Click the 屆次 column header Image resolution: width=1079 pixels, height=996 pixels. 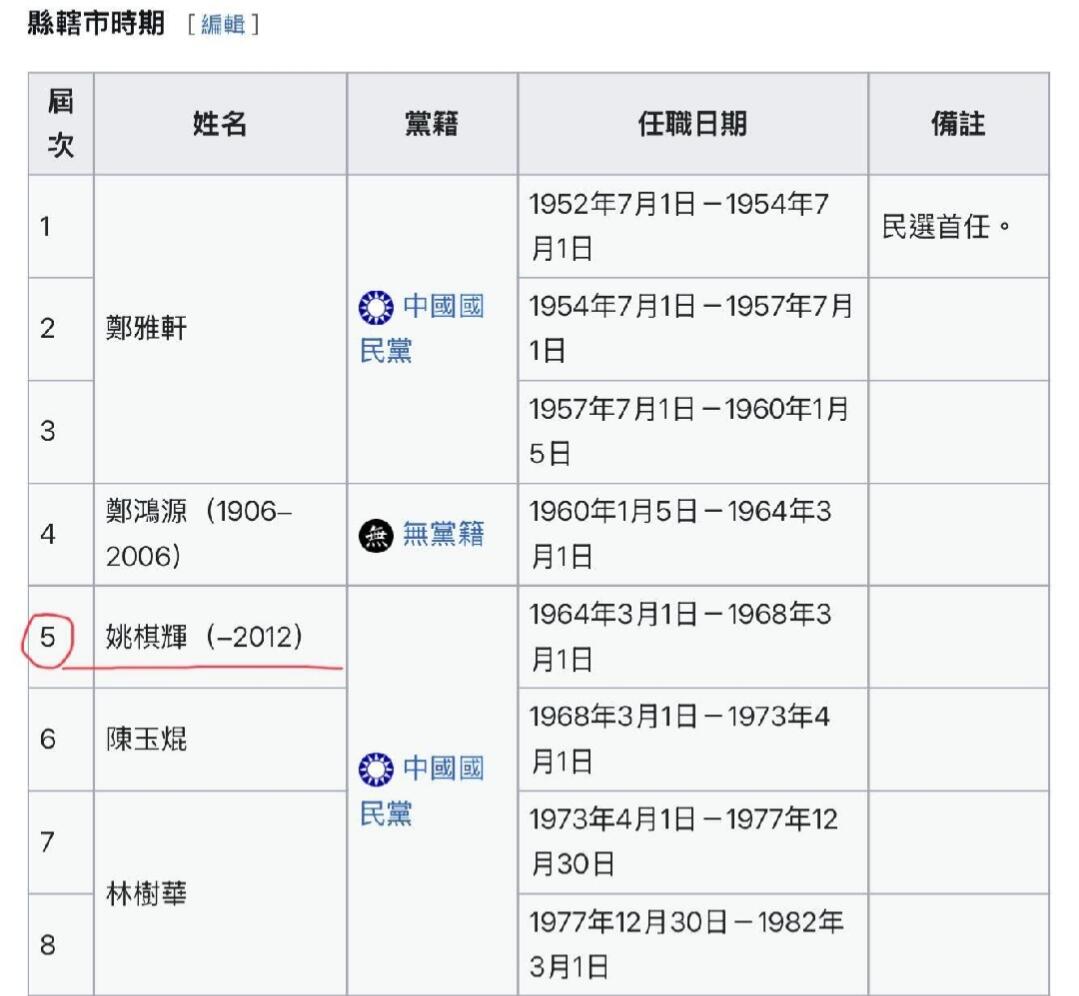pyautogui.click(x=61, y=123)
